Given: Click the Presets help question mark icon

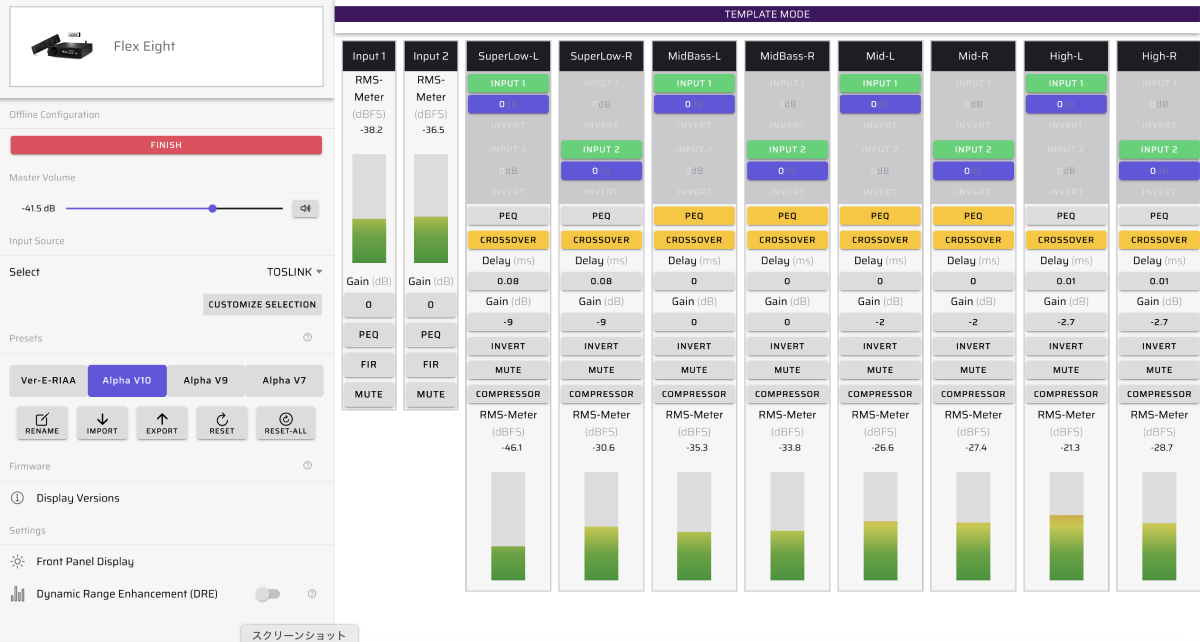Looking at the screenshot, I should point(307,338).
